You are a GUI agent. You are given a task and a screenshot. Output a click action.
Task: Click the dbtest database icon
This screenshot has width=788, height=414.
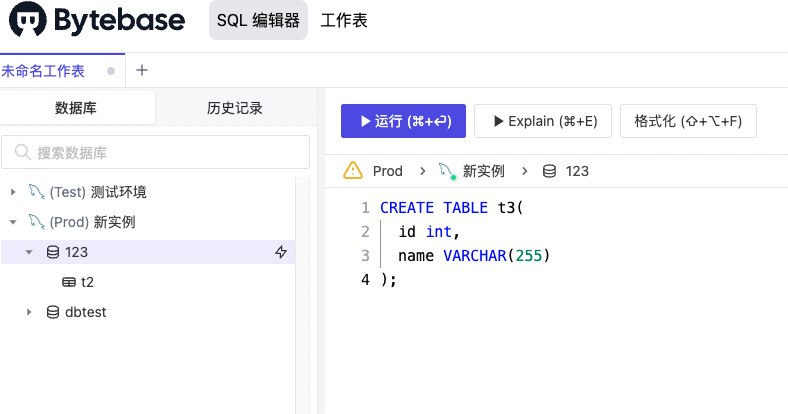tap(52, 312)
